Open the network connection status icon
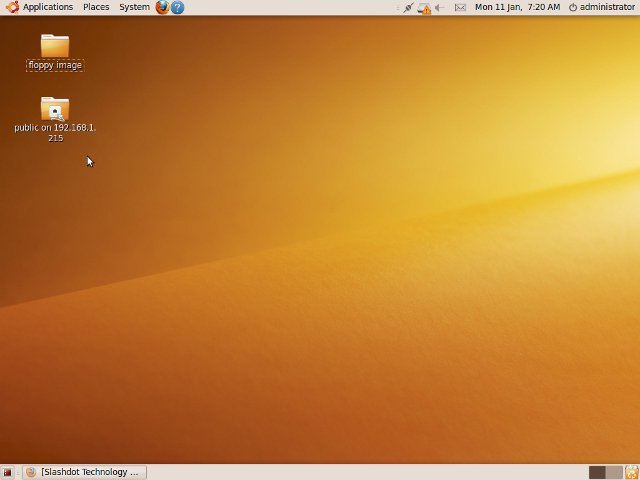The height and width of the screenshot is (480, 640). 408,7
